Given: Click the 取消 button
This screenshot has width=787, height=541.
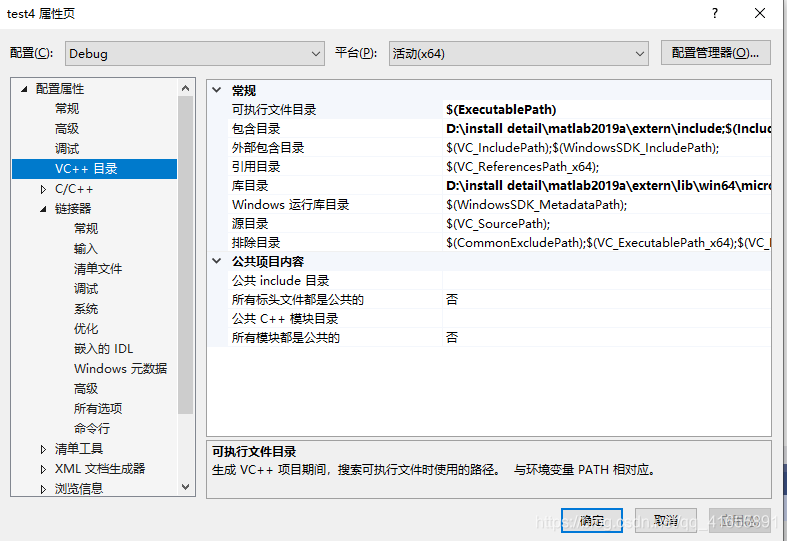Looking at the screenshot, I should pos(666,520).
